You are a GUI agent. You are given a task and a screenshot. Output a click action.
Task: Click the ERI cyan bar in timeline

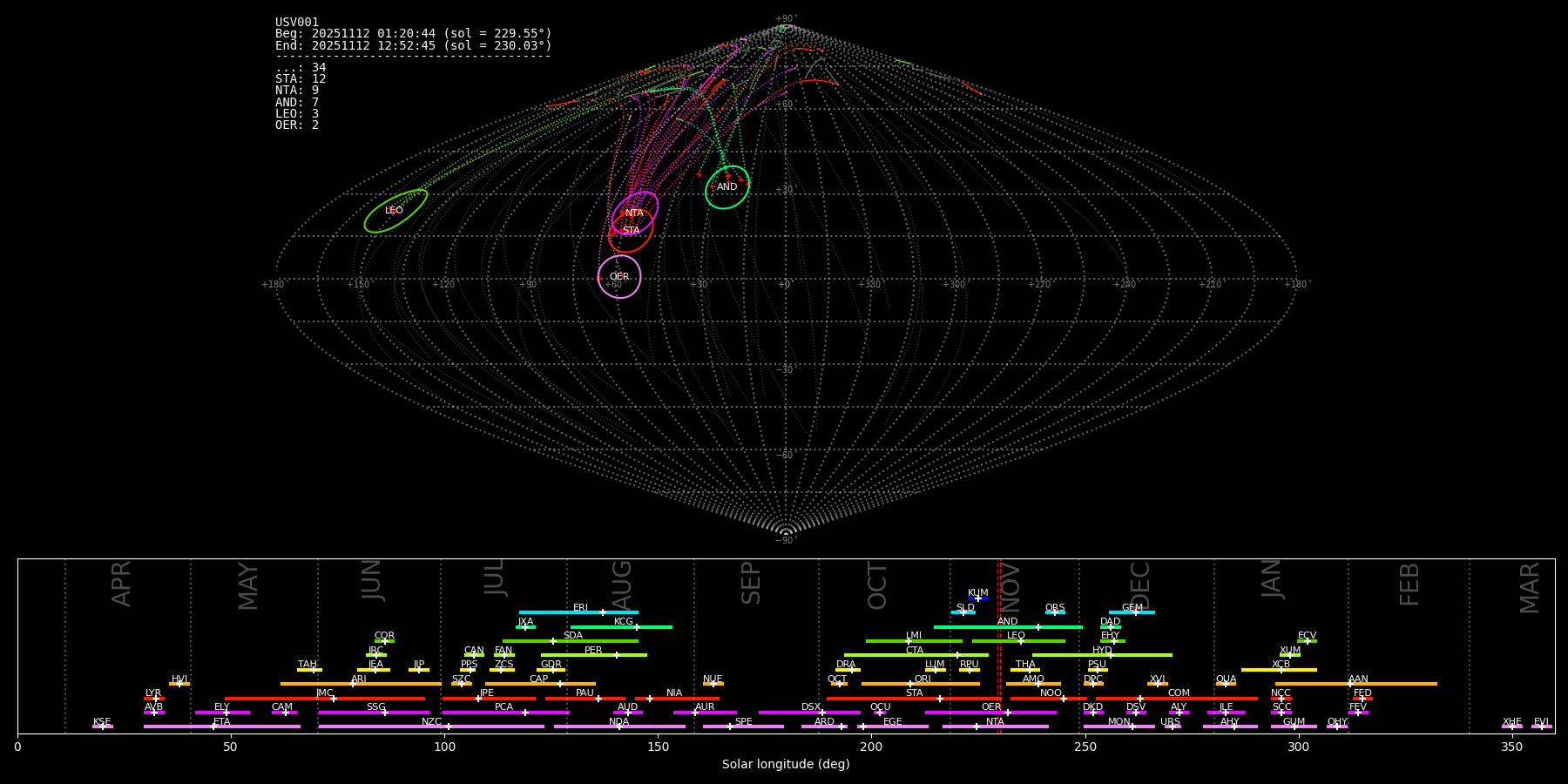[578, 612]
